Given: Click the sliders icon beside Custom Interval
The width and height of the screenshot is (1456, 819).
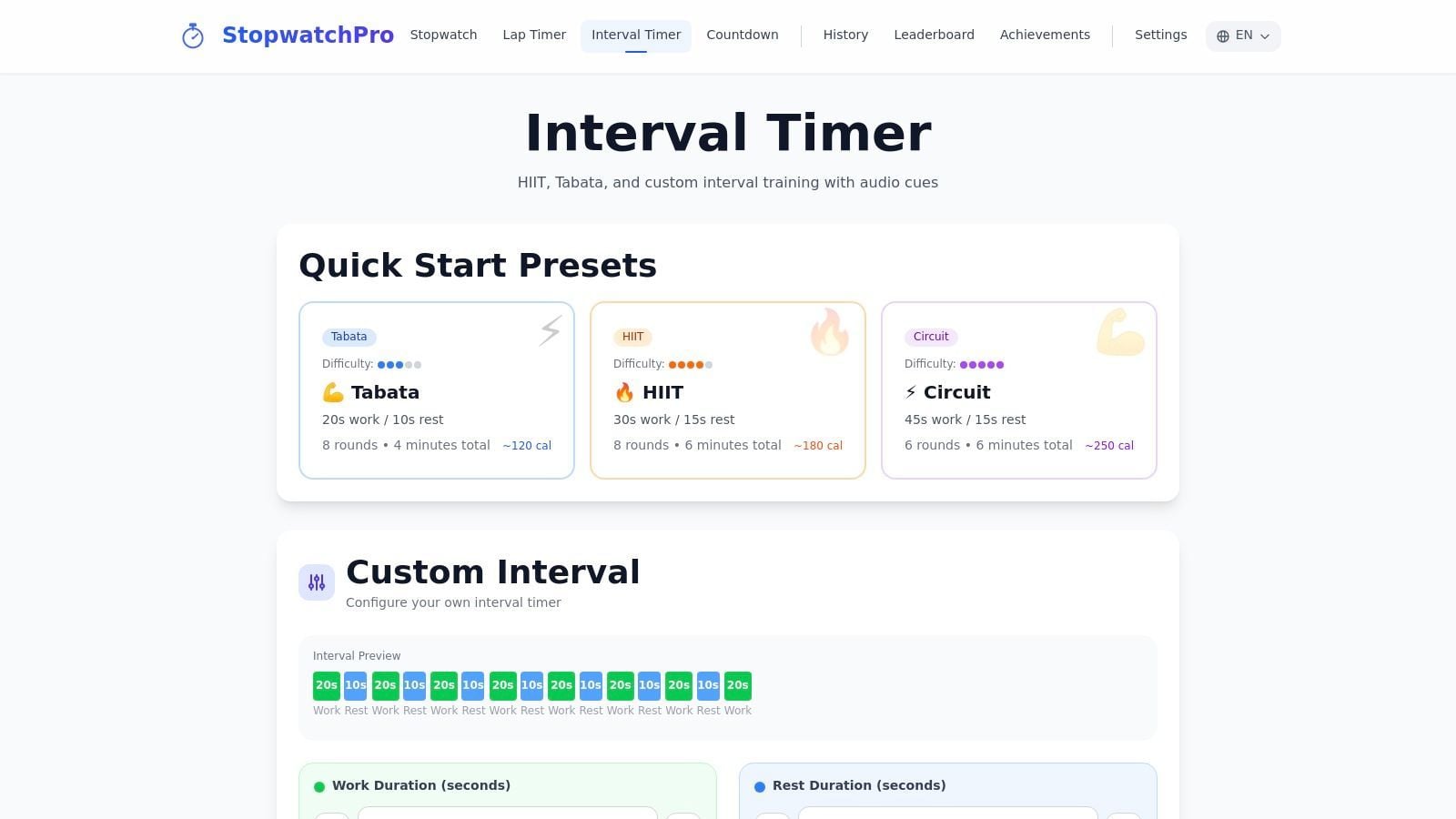Looking at the screenshot, I should (317, 581).
